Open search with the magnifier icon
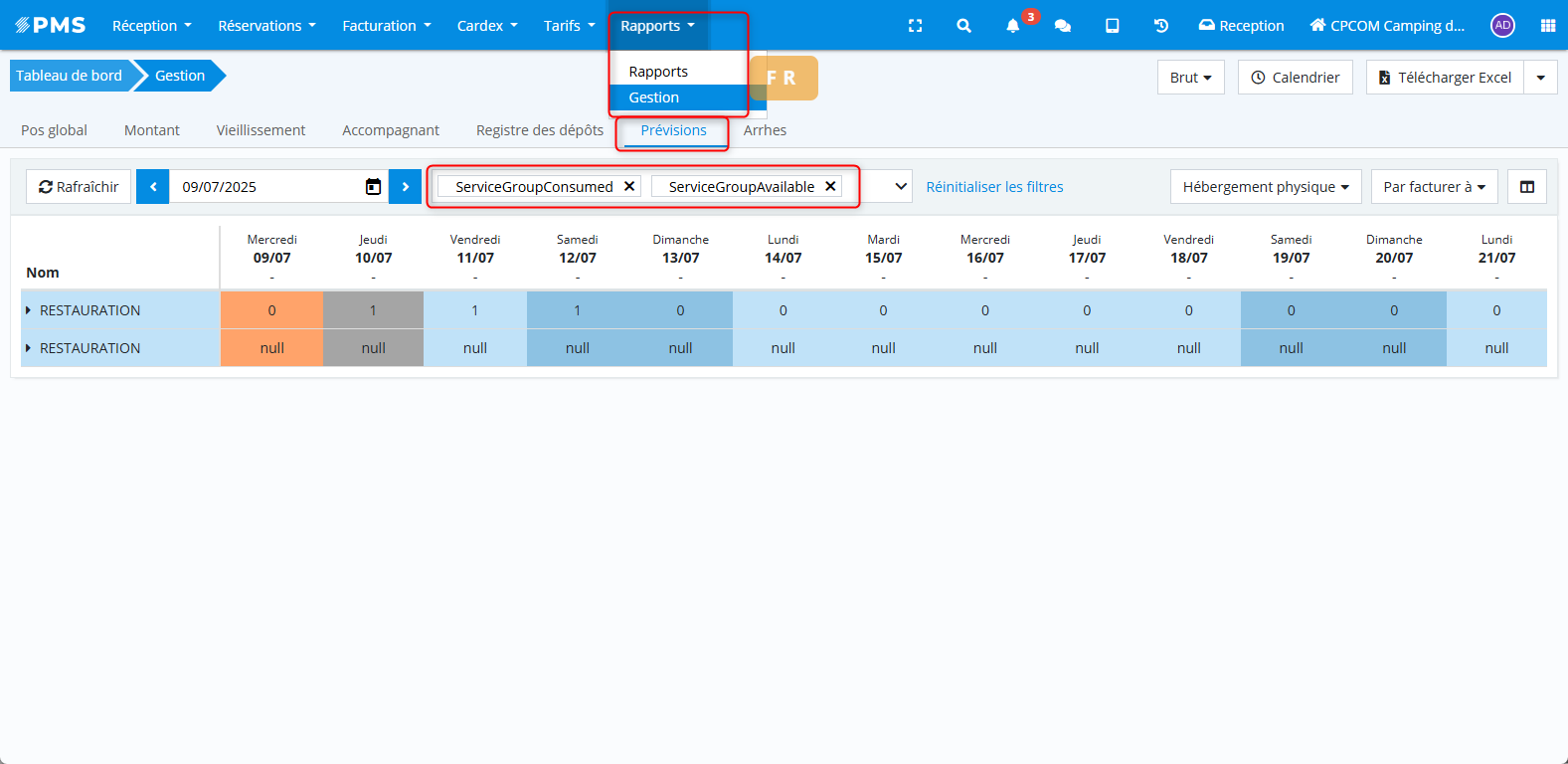Viewport: 1568px width, 764px height. click(963, 26)
